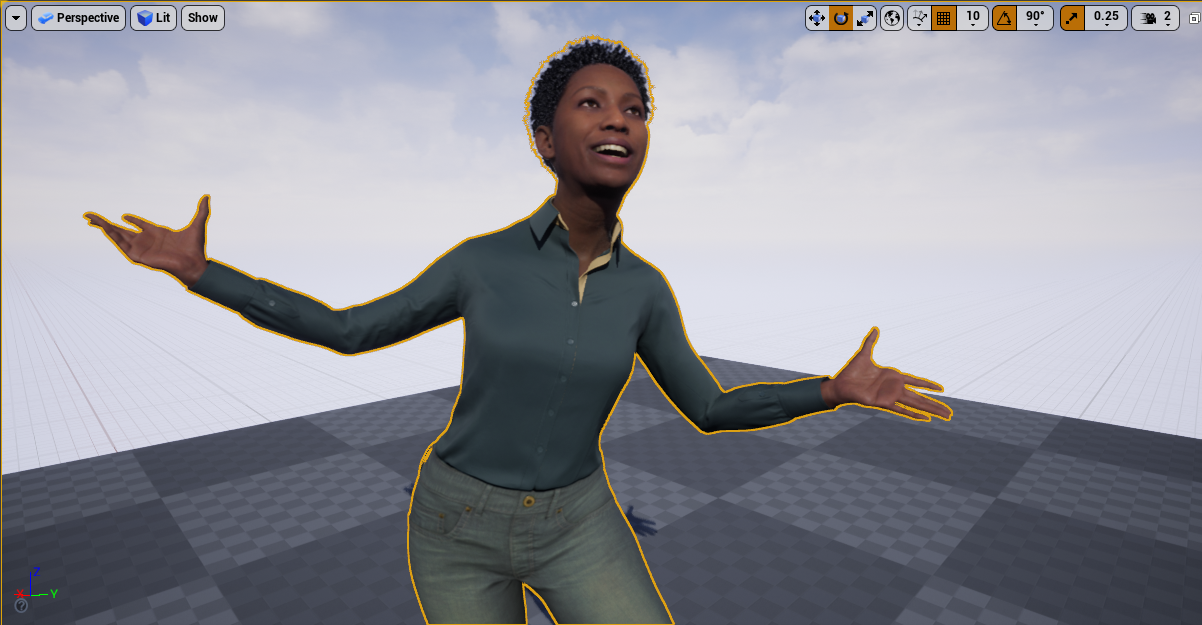
Task: Open surface snapping options
Action: 917,17
